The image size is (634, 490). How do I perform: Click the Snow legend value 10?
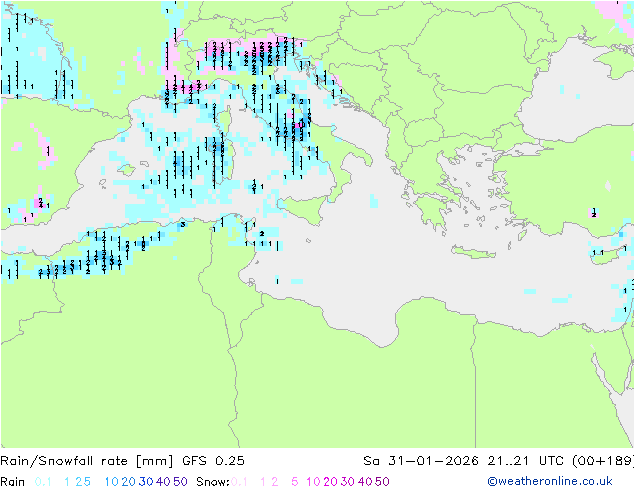pyautogui.click(x=313, y=482)
